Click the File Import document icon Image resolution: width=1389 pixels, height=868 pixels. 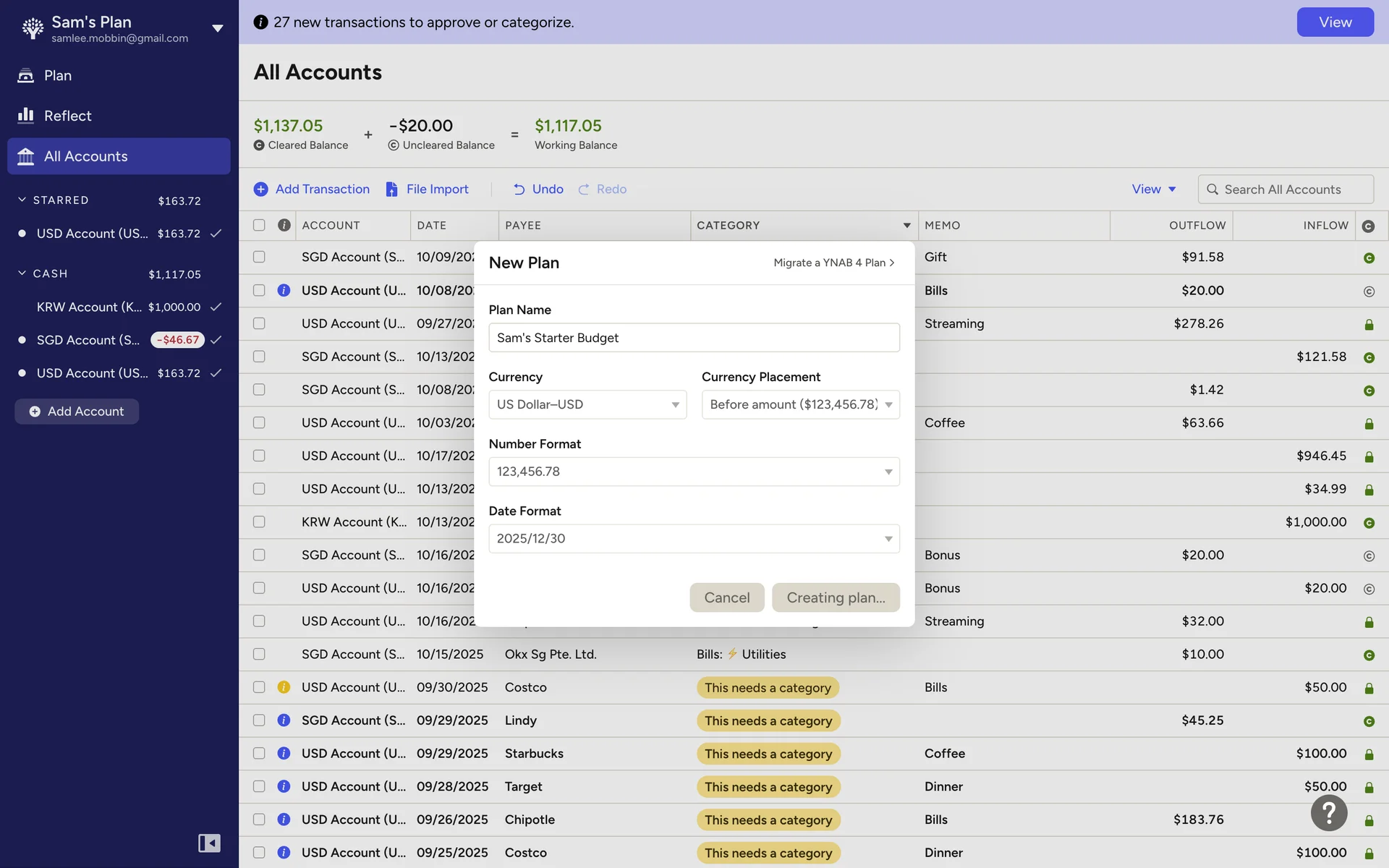[x=391, y=190]
